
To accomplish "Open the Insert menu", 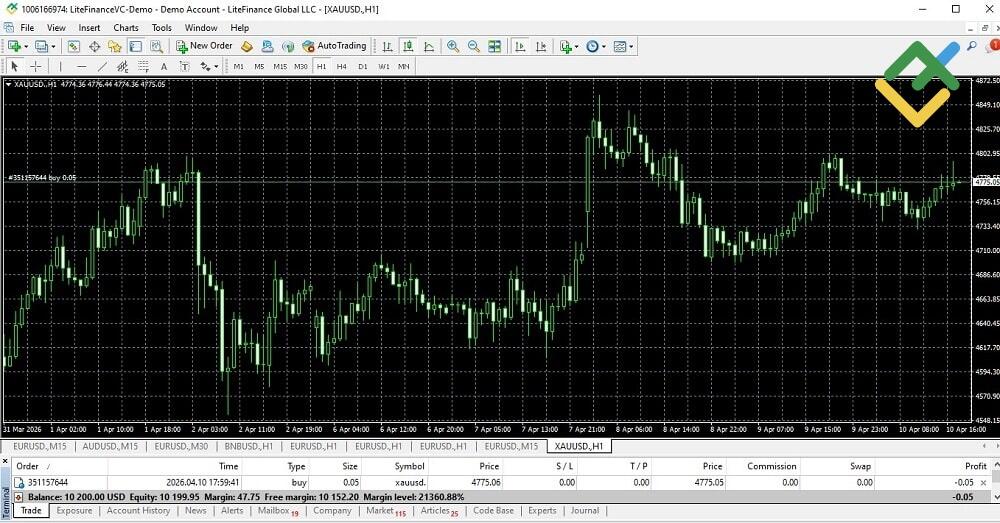I will (x=89, y=27).
